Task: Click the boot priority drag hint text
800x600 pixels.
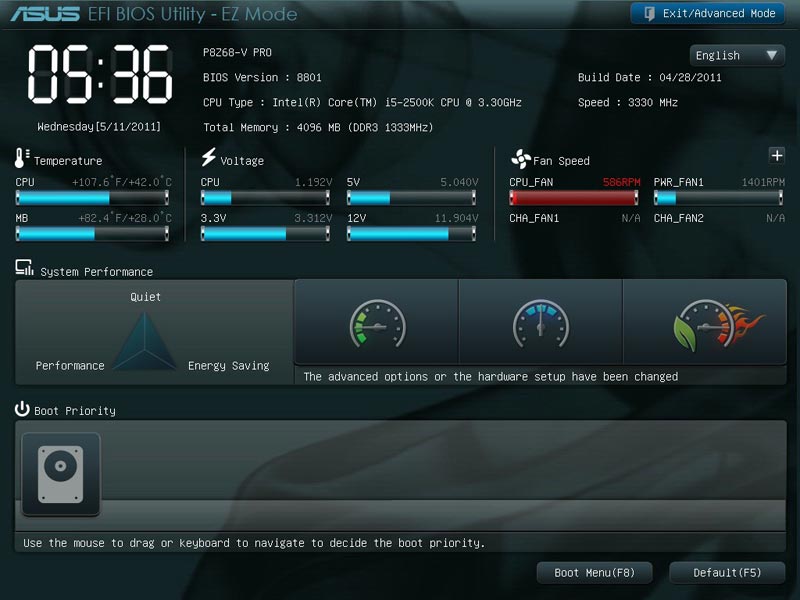Action: click(254, 543)
